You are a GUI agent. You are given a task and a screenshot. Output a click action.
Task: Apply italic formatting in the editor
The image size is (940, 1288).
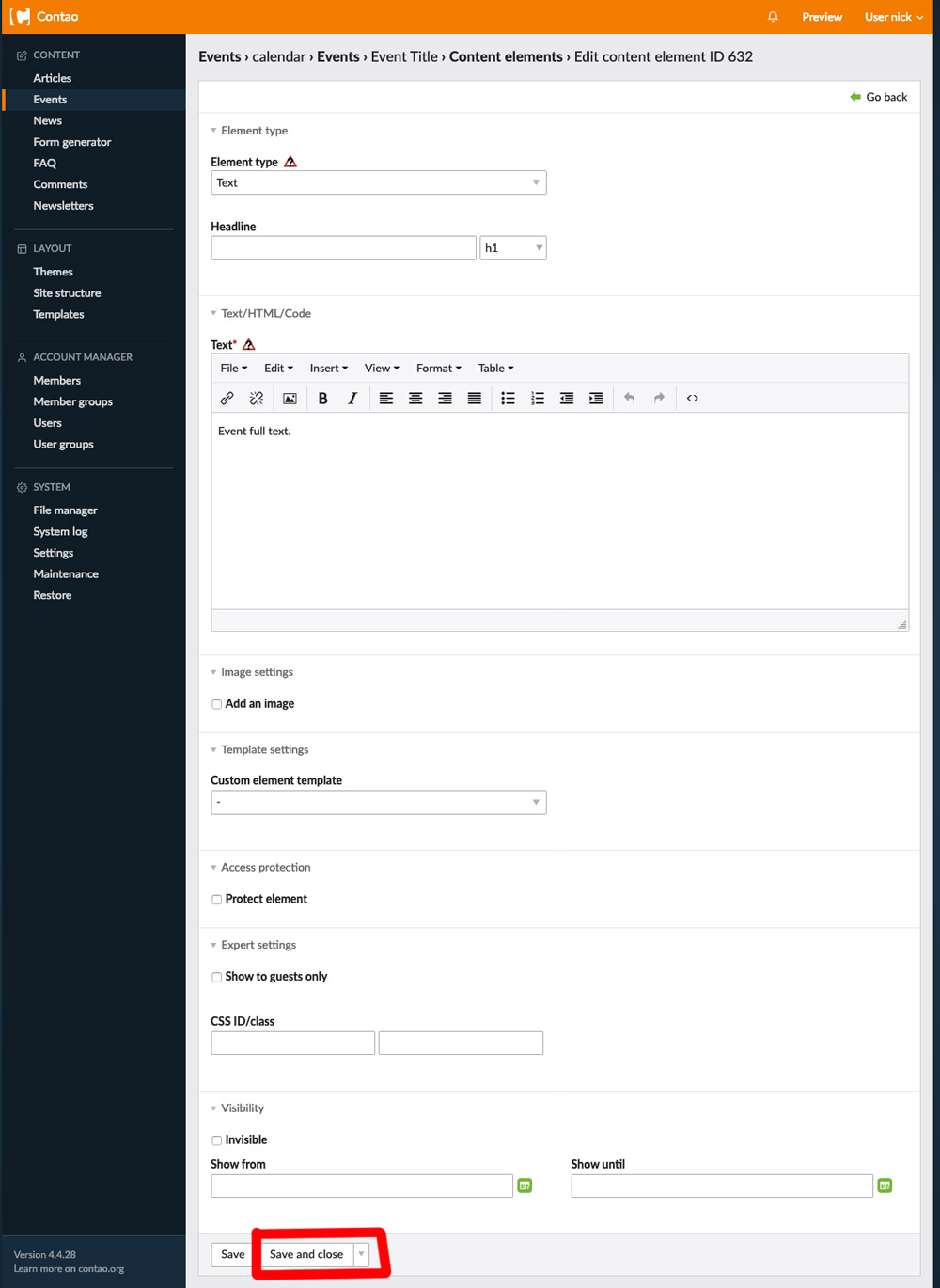352,399
